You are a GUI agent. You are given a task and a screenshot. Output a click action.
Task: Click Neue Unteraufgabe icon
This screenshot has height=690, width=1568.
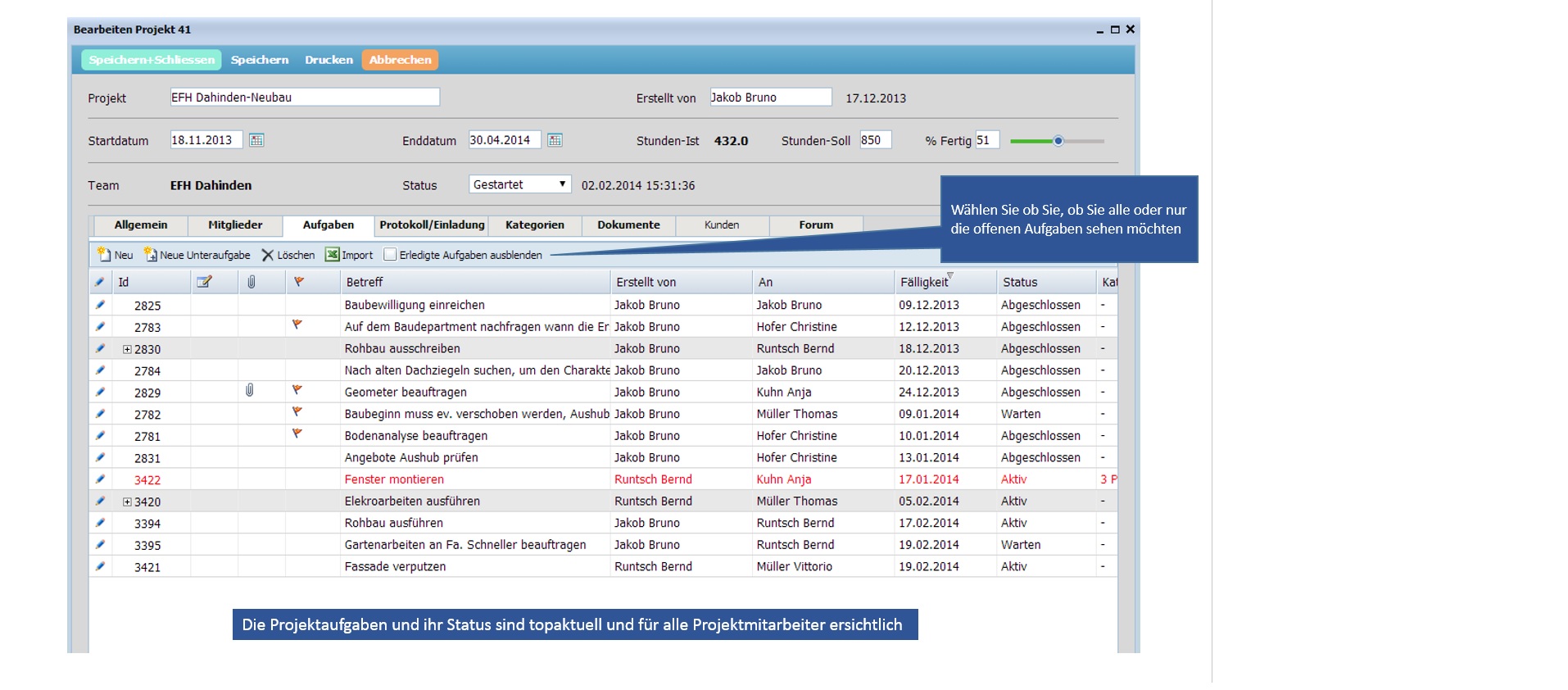click(x=151, y=254)
